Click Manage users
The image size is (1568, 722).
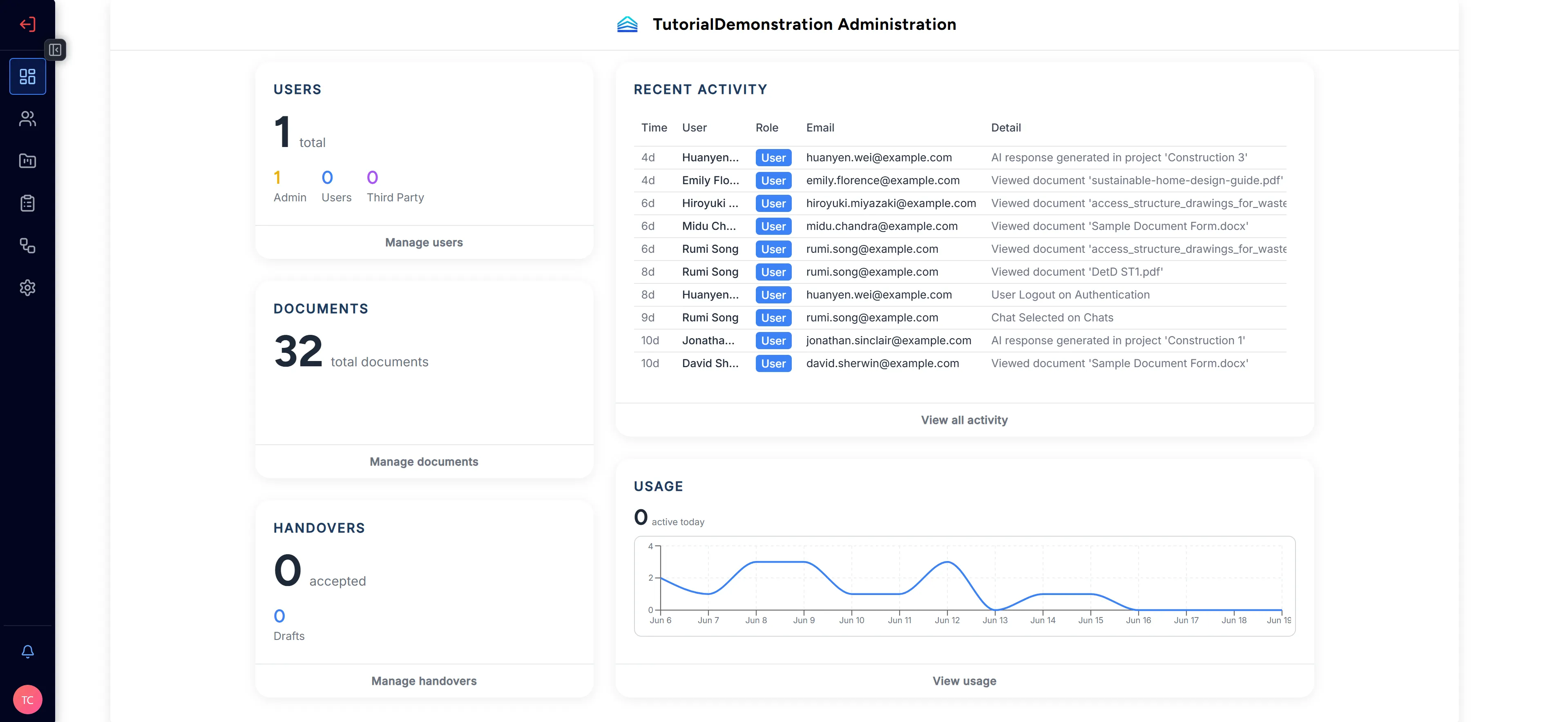point(424,242)
